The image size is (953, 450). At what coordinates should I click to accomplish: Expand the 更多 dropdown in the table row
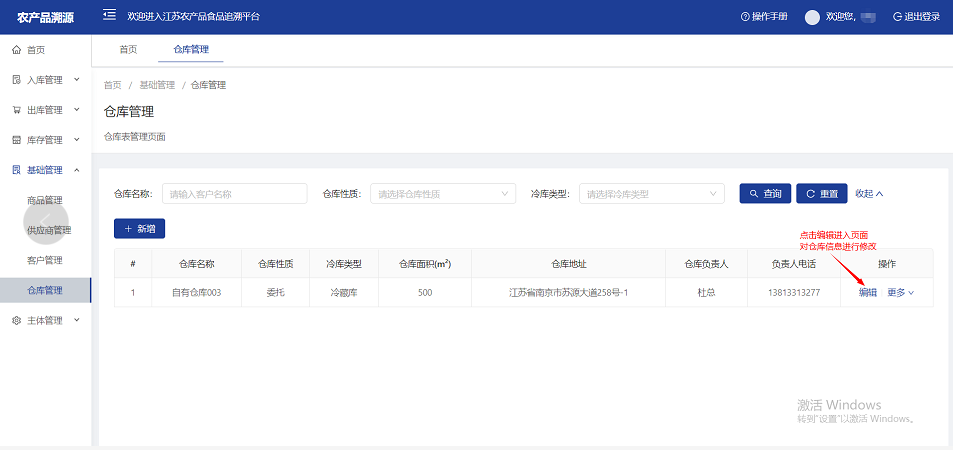click(x=901, y=293)
